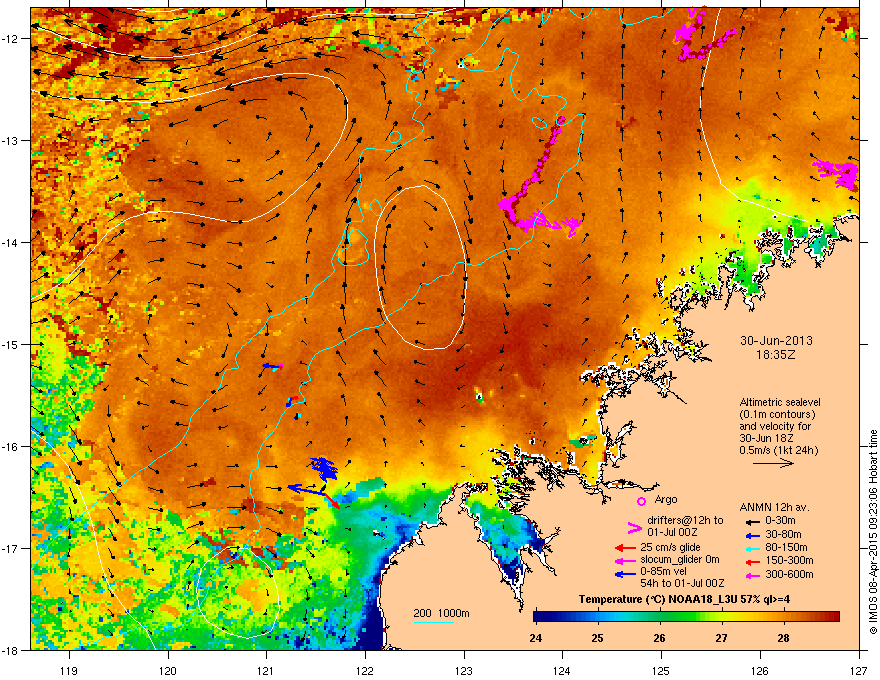Click longitude axis label 119
The height and width of the screenshot is (680, 880).
pos(69,670)
